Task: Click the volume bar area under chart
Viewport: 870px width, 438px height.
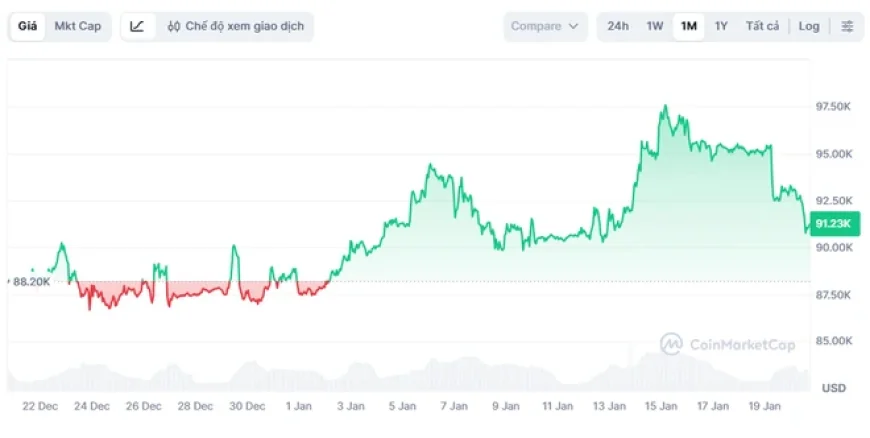Action: pyautogui.click(x=400, y=375)
